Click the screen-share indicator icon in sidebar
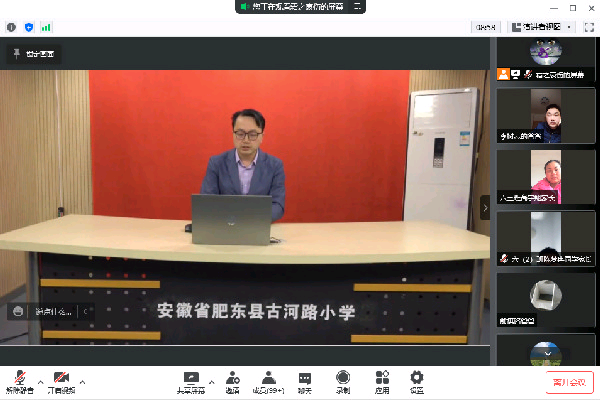Viewport: 600px width, 400px height. coord(516,74)
